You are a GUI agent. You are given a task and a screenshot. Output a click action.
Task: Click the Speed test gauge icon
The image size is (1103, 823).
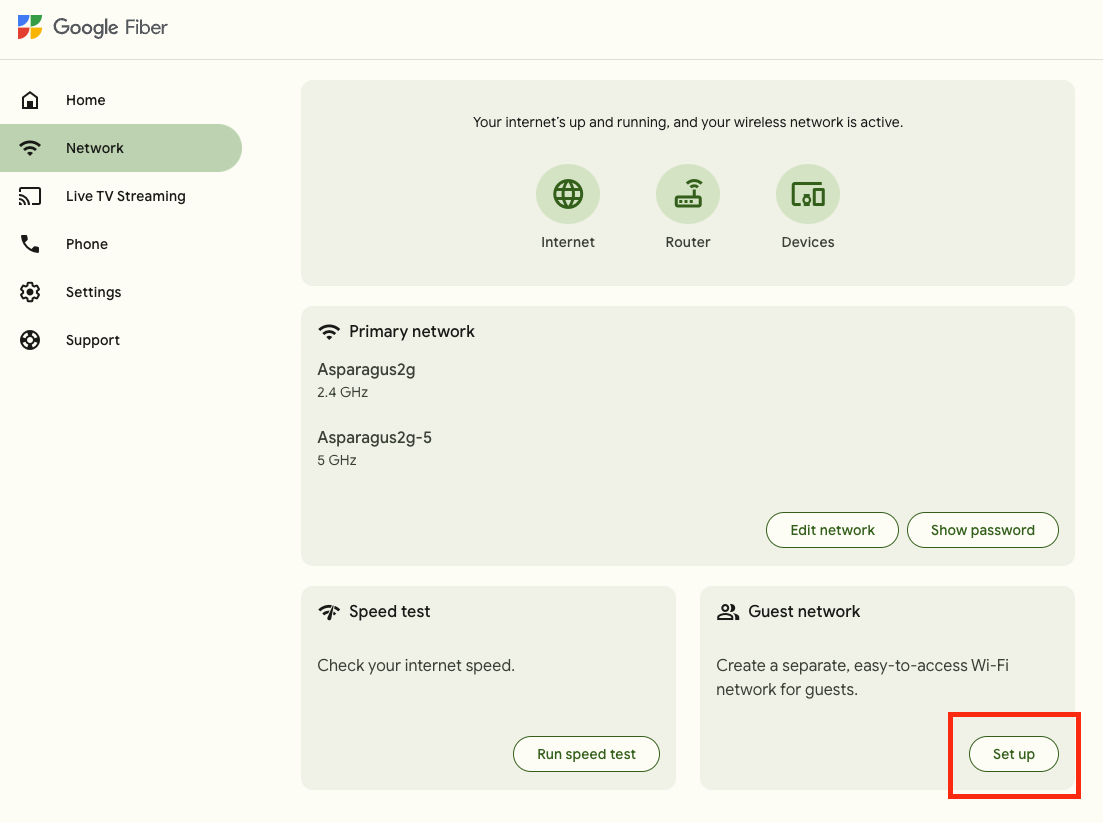tap(329, 612)
